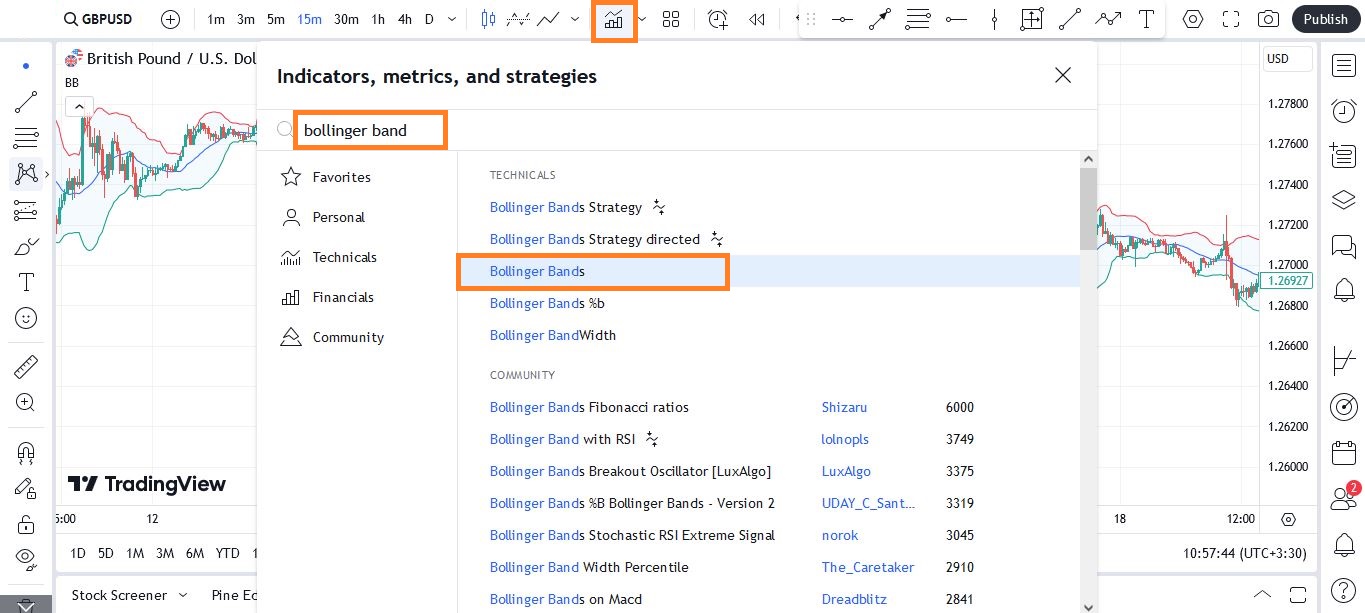Select brush tool in left sidebar
Screen dimensions: 1365x613
[26, 246]
